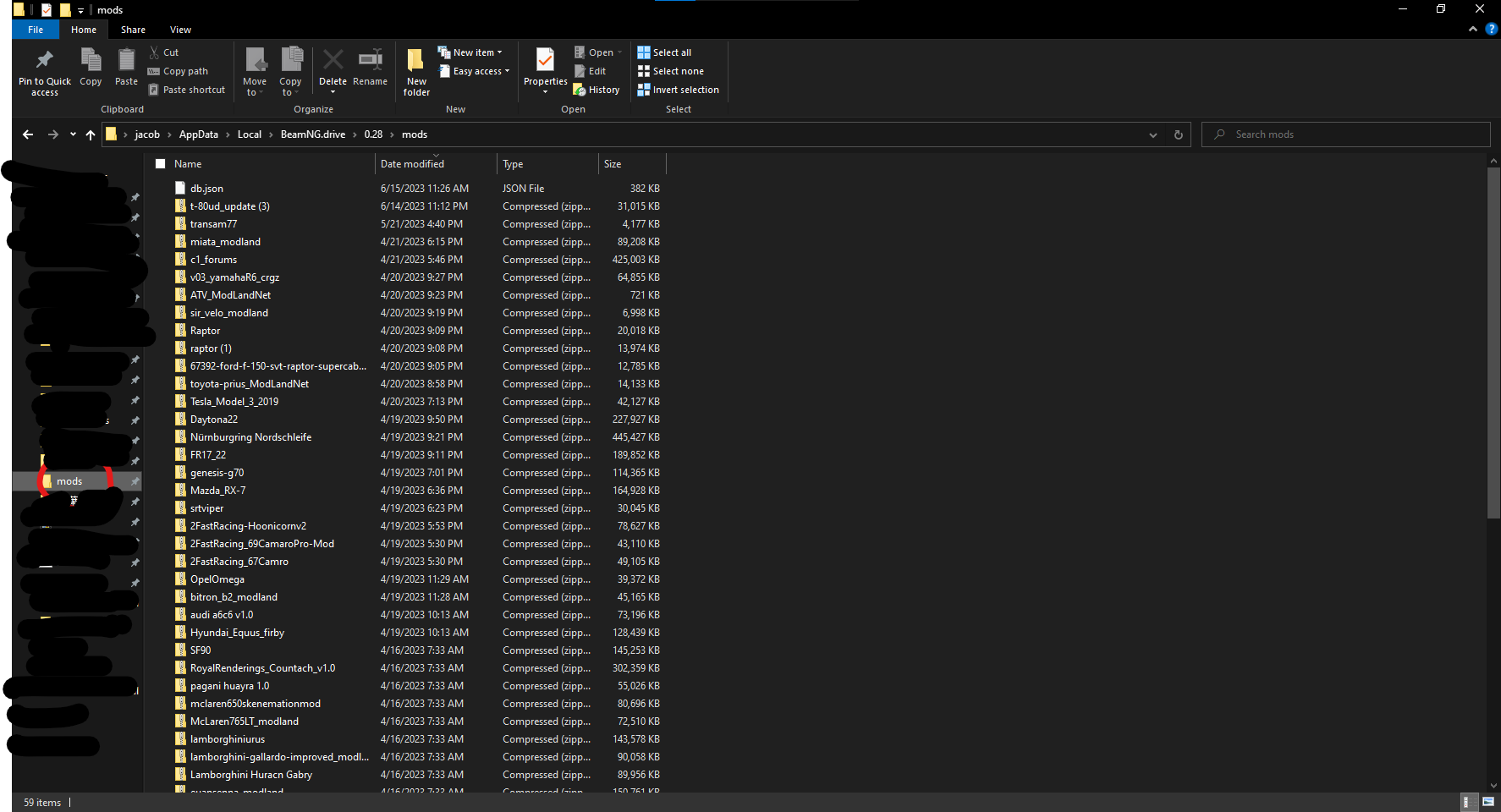Click Select all in ribbon
The width and height of the screenshot is (1501, 812).
point(665,52)
